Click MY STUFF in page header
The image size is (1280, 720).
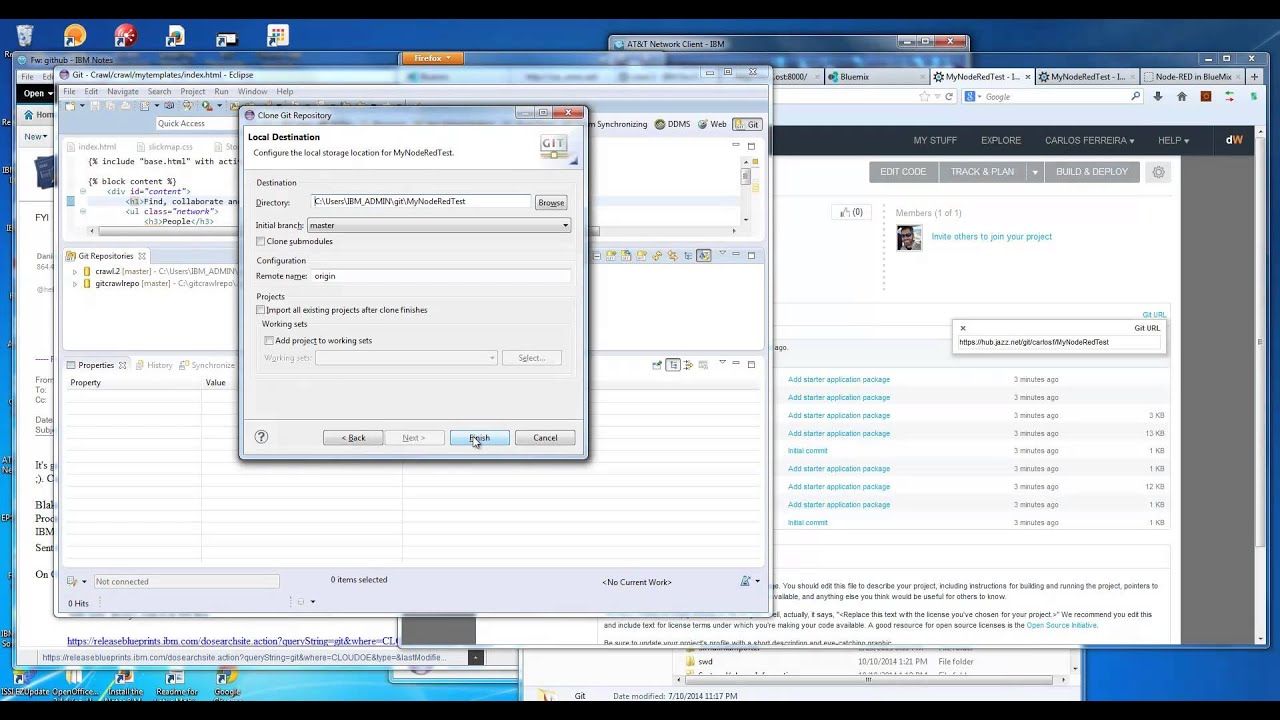(x=935, y=141)
